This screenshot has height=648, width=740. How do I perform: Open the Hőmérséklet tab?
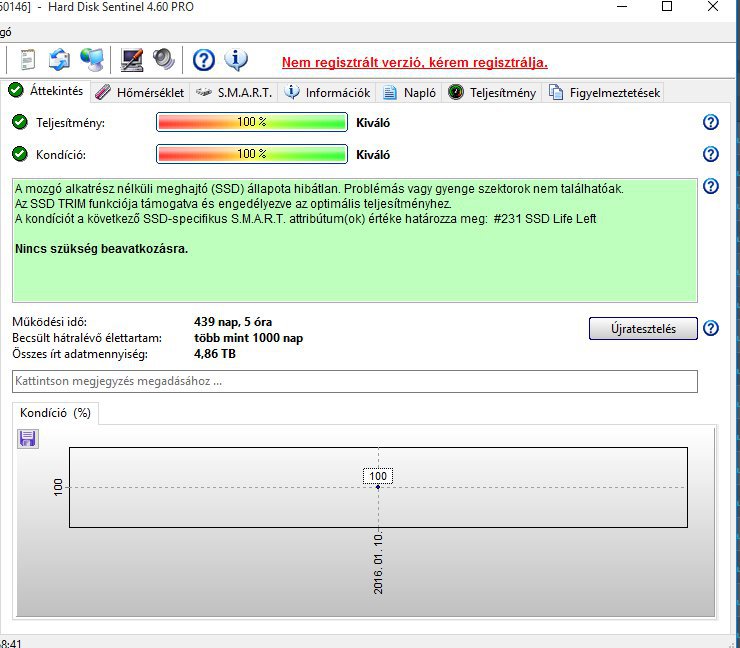[140, 93]
